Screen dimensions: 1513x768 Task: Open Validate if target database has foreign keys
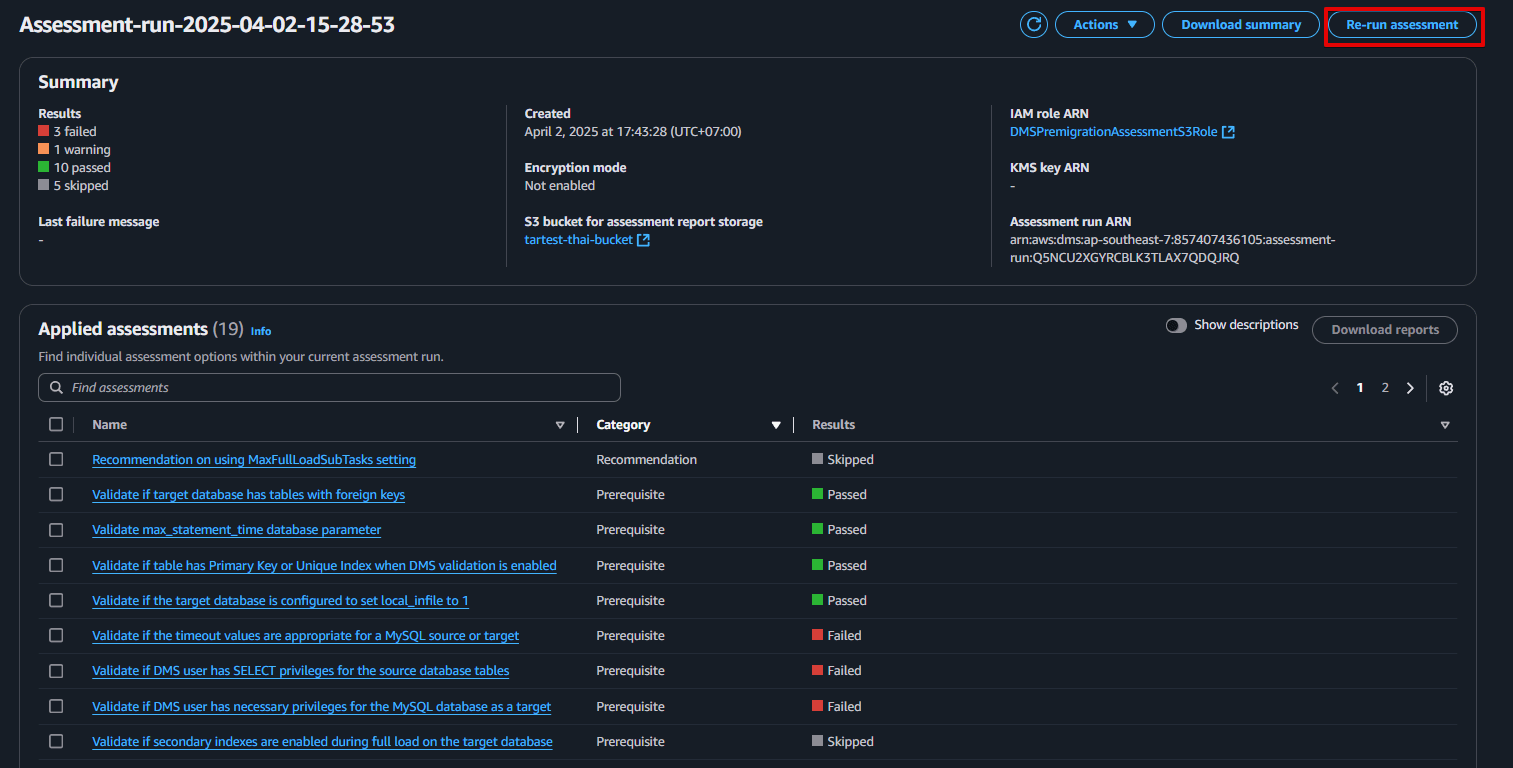248,495
